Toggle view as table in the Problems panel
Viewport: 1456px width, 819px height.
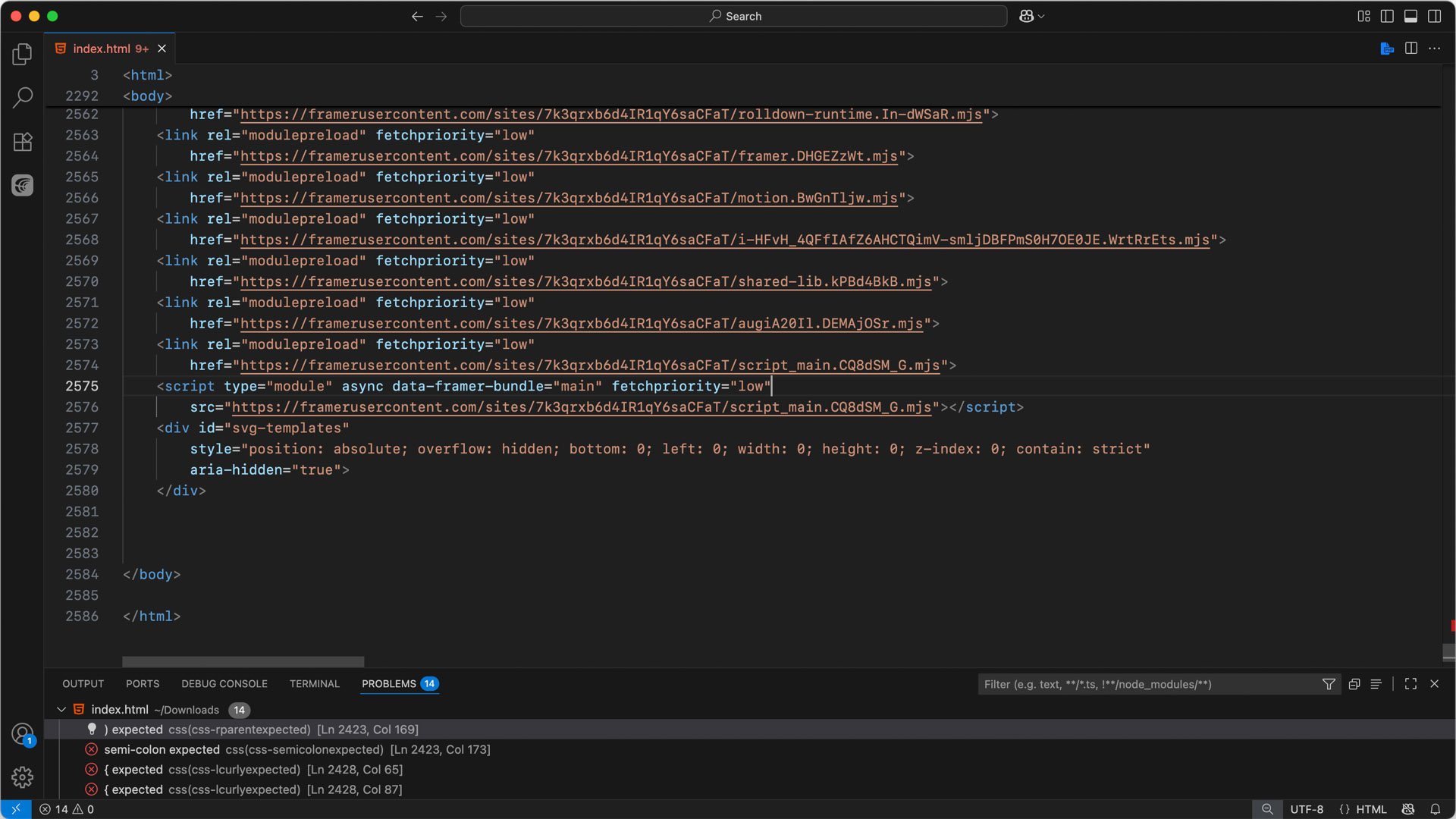coord(1376,684)
